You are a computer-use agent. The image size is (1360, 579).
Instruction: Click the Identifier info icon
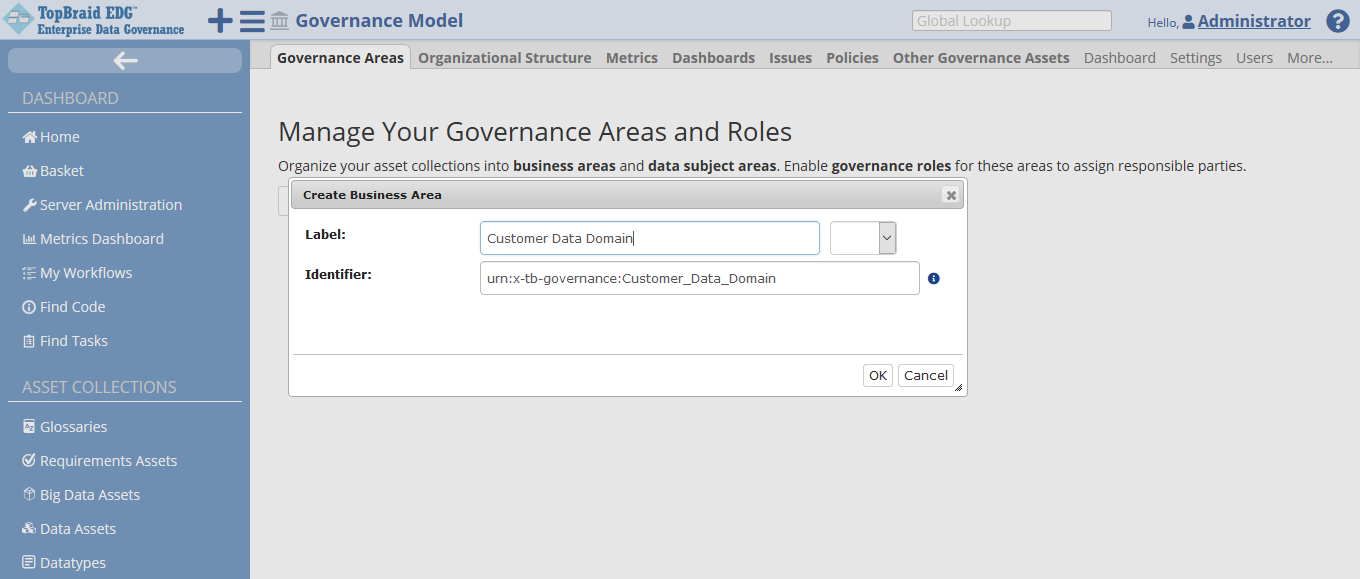933,279
